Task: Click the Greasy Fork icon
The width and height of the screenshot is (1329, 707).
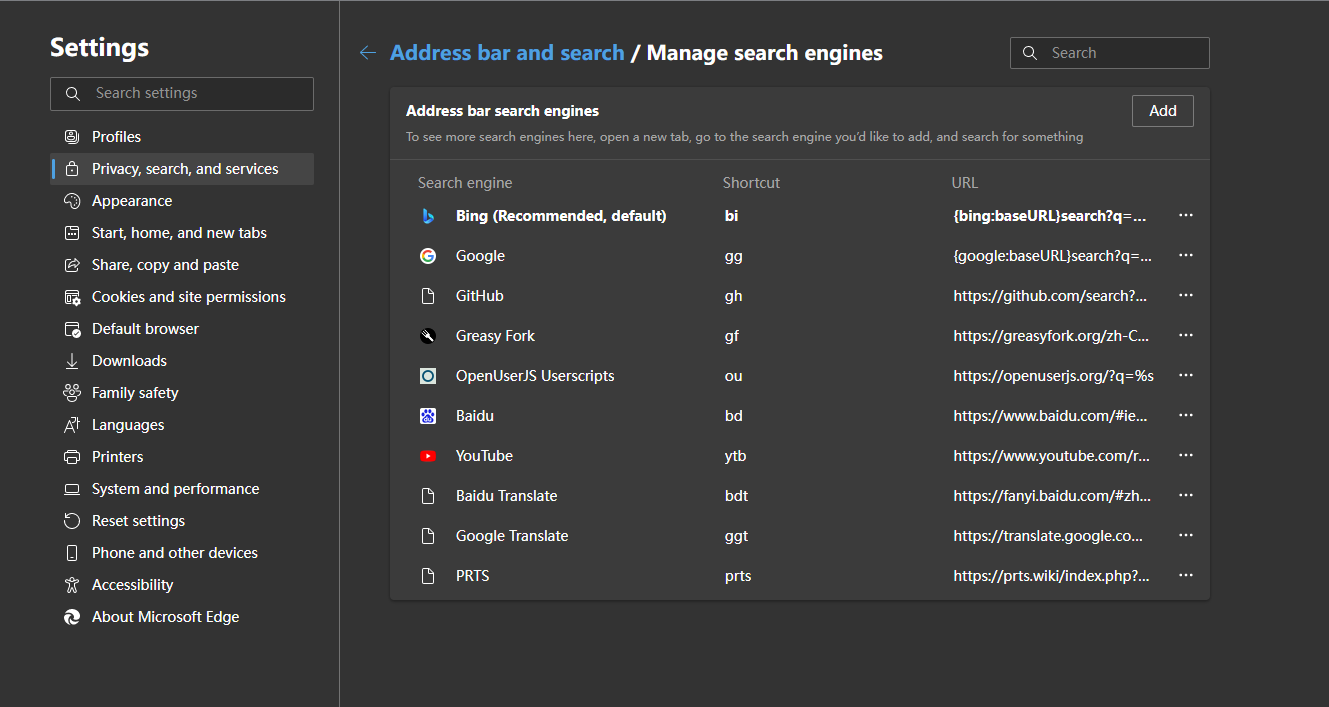Action: click(428, 336)
